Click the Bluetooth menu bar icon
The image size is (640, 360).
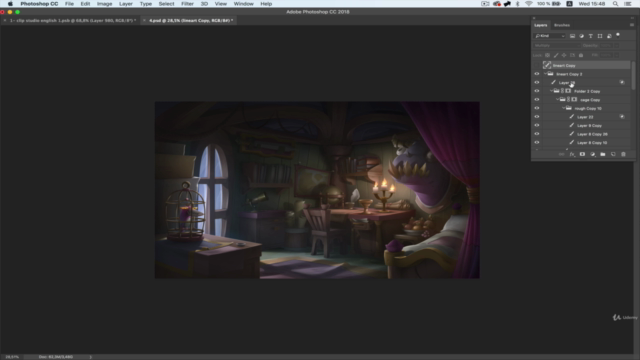click(518, 4)
